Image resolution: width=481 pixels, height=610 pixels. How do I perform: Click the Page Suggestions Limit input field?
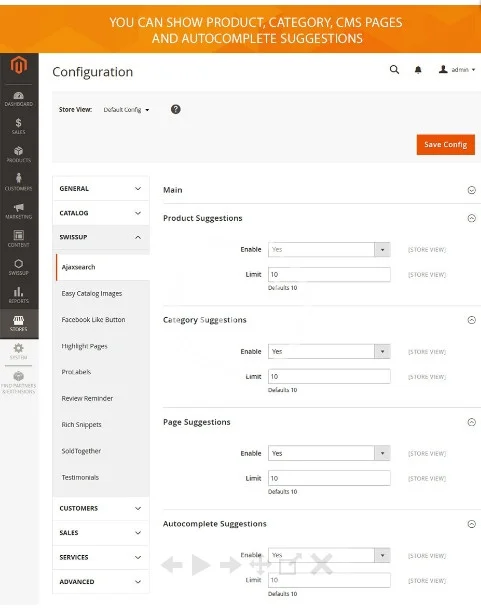(329, 478)
